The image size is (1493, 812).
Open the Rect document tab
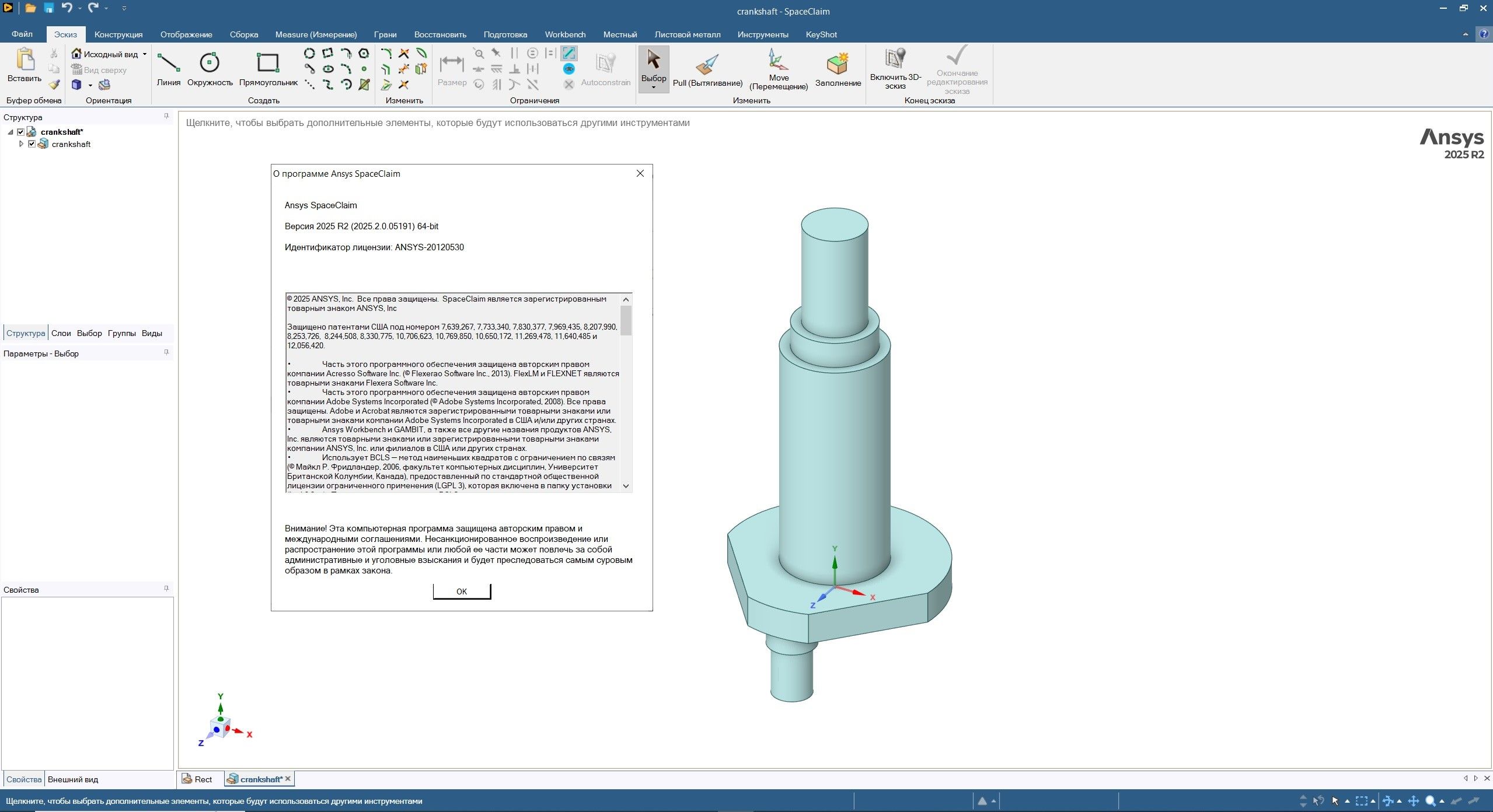coord(204,779)
